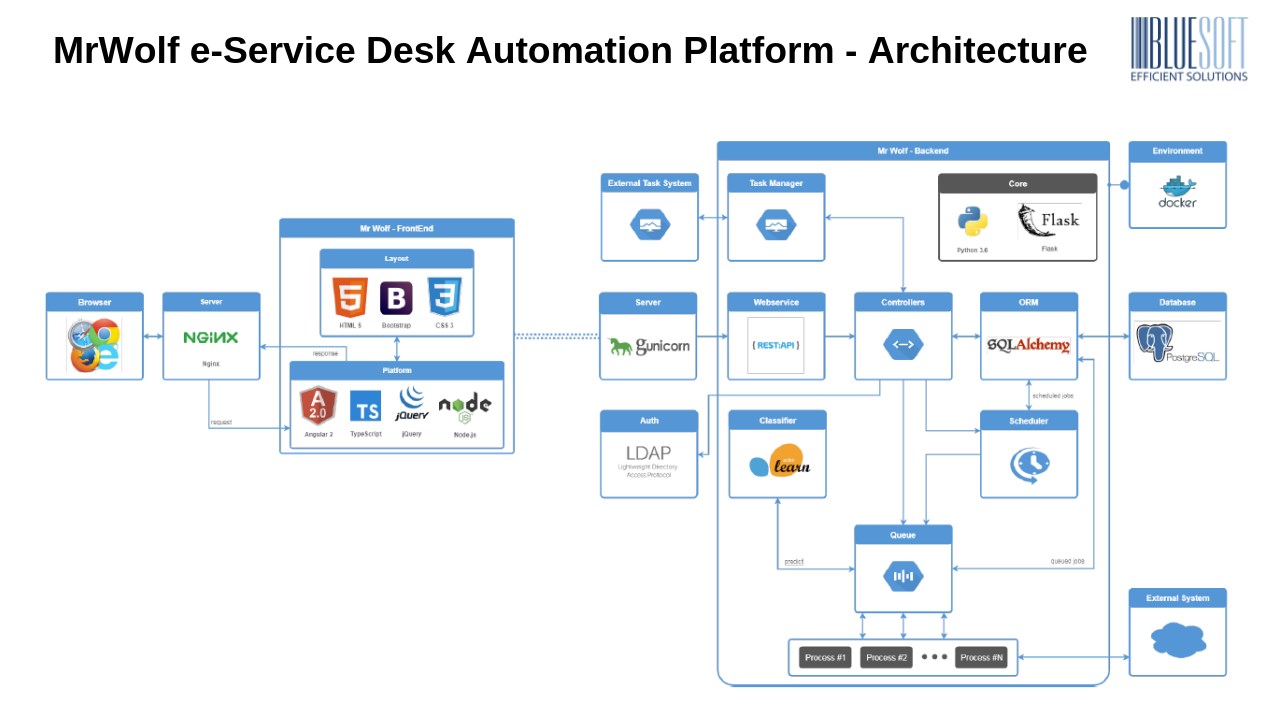Click the Process #1 box

pos(825,658)
